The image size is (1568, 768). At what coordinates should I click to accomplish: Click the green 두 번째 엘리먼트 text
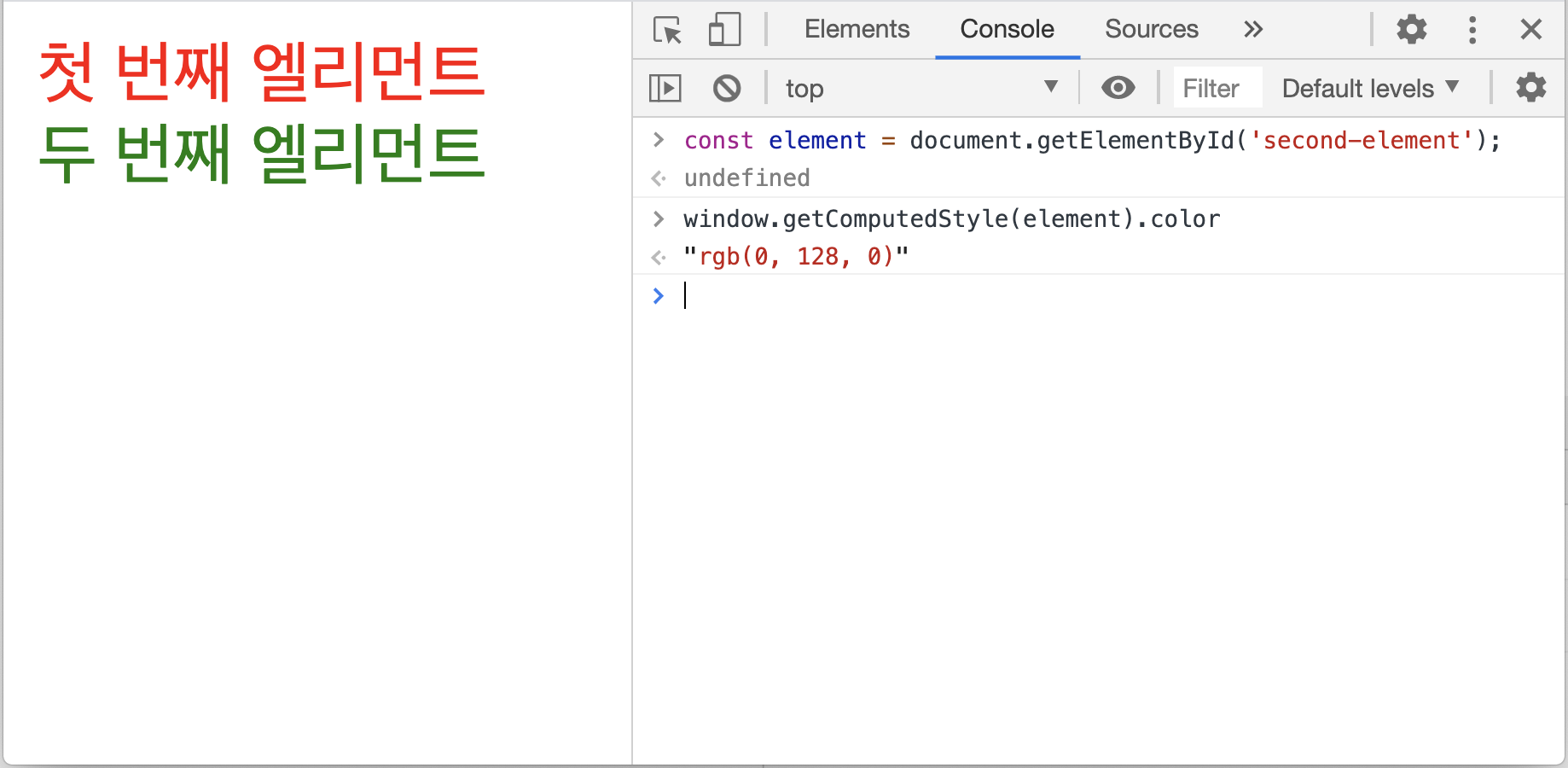pos(262,153)
